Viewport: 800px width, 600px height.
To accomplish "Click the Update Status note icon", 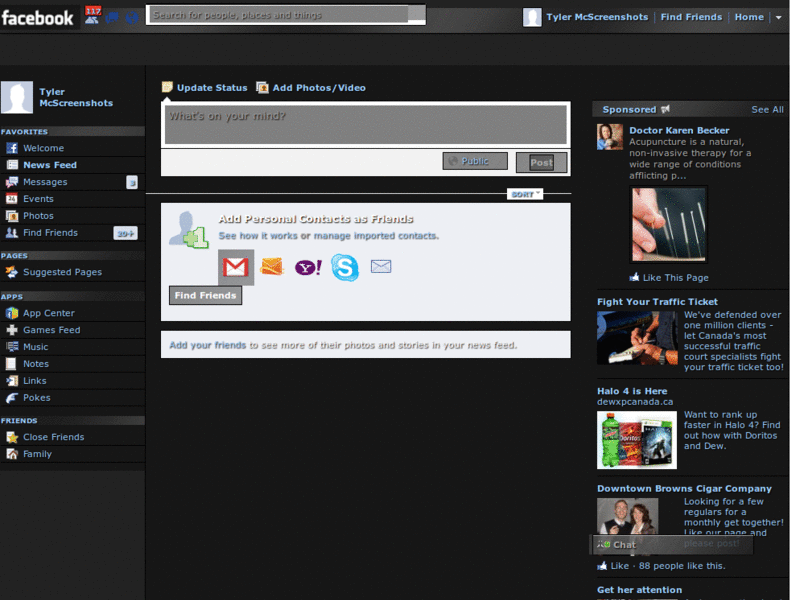I will [x=167, y=87].
